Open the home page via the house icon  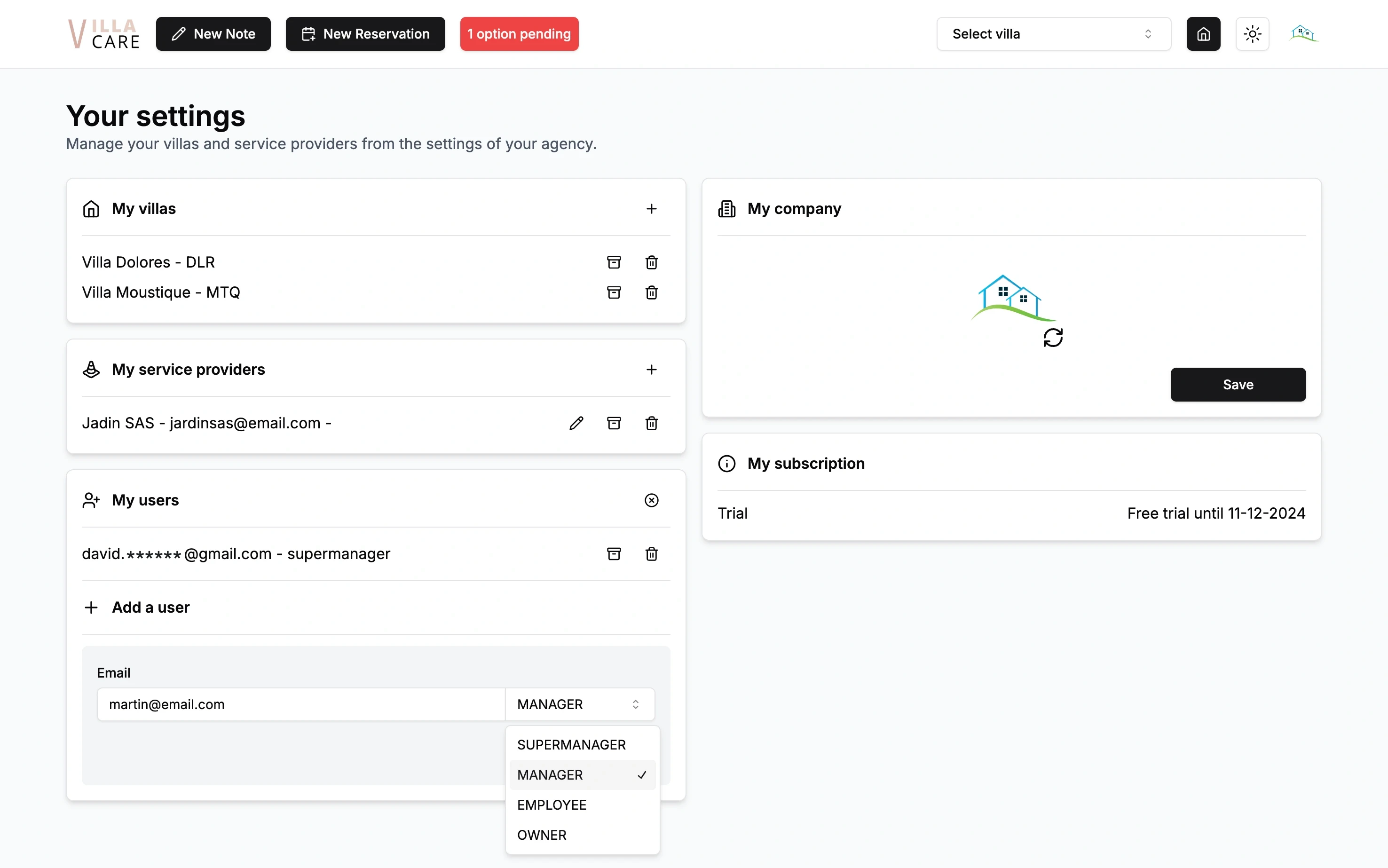1203,34
